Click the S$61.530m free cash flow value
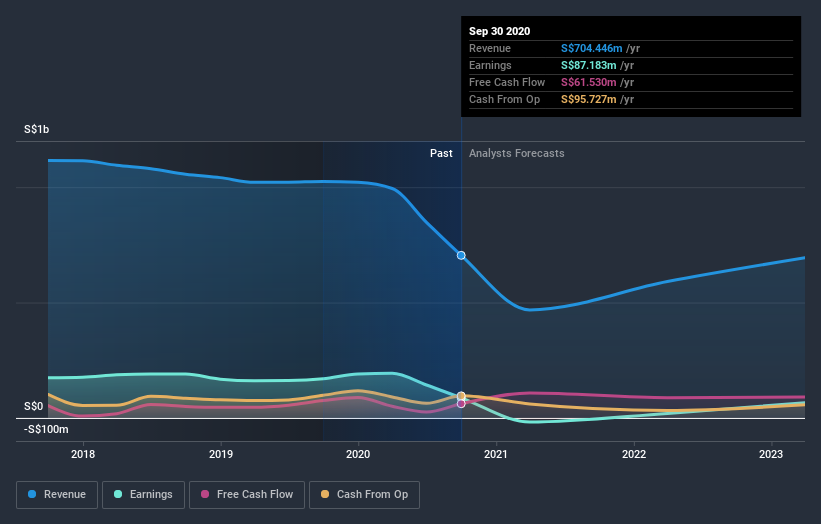This screenshot has height=524, width=821. coord(589,82)
